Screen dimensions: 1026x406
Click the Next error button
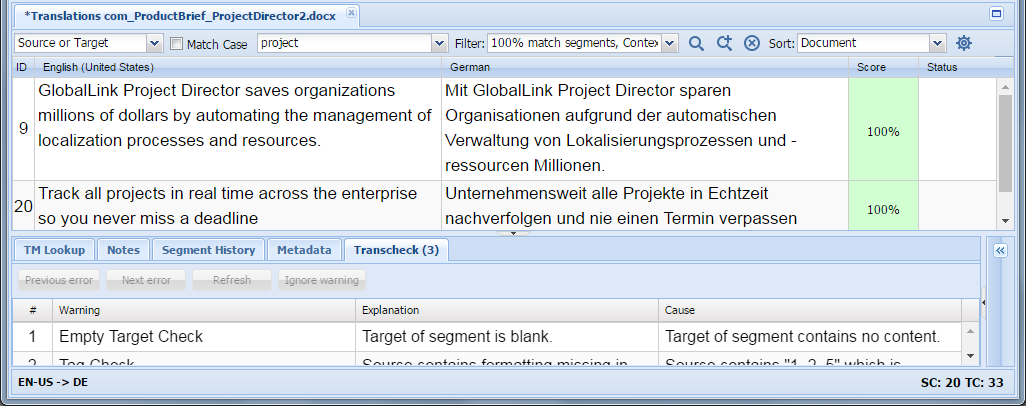[x=146, y=280]
